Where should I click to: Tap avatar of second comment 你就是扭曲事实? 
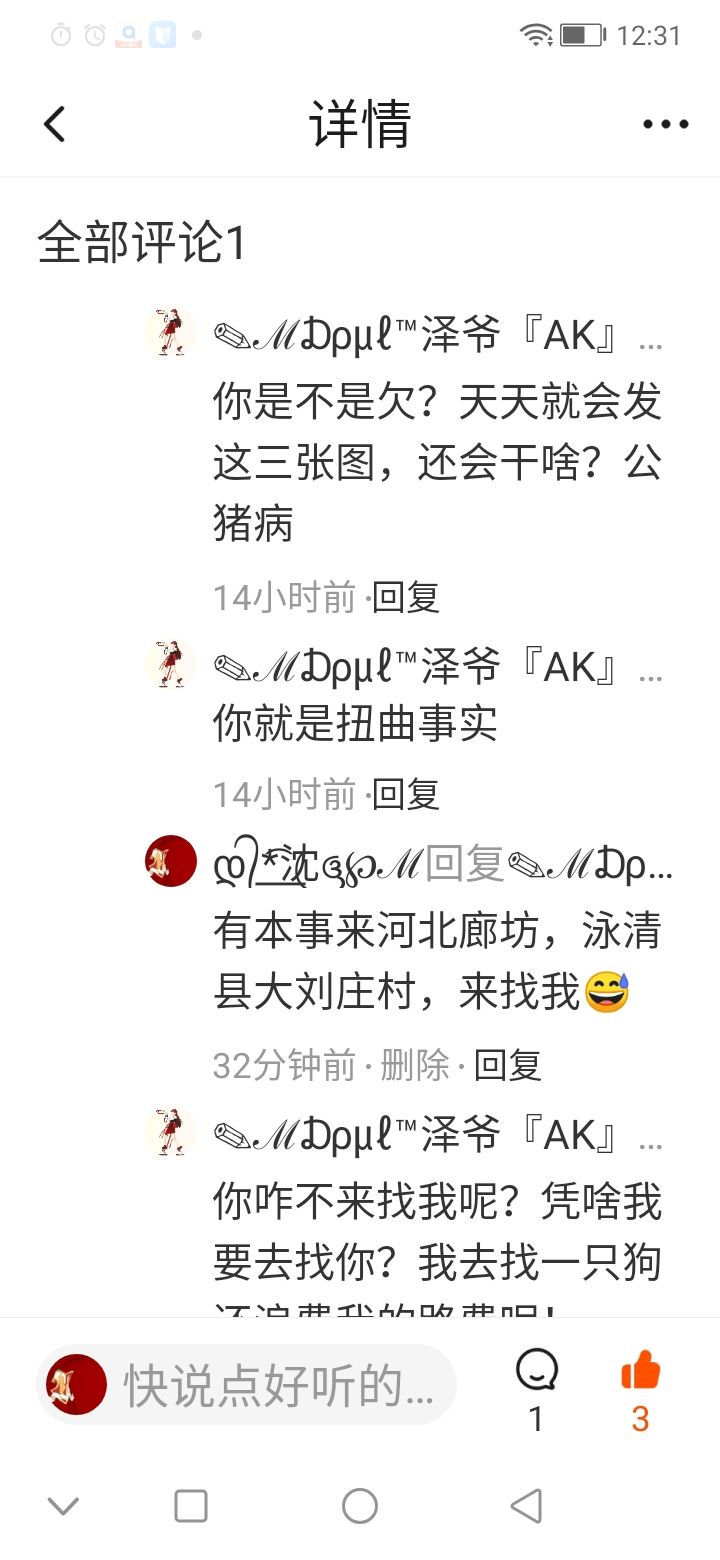171,663
